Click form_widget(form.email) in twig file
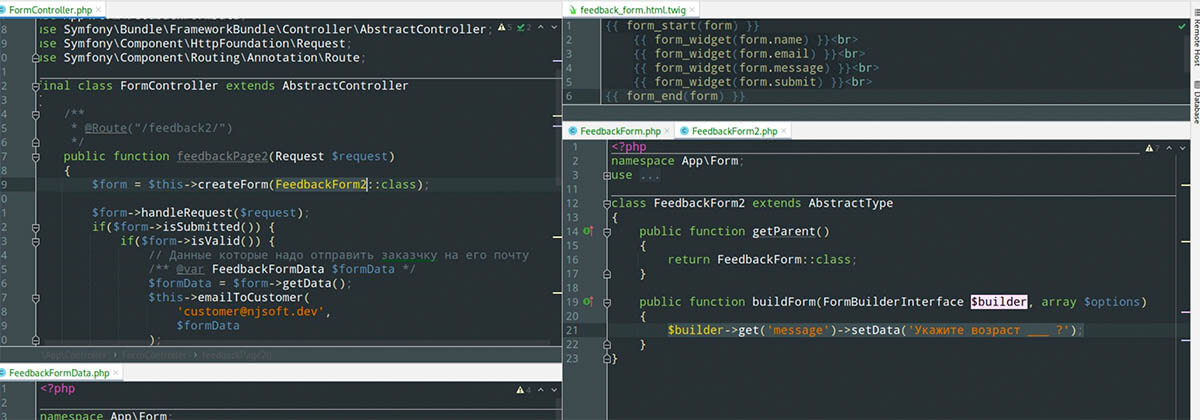 coord(733,53)
